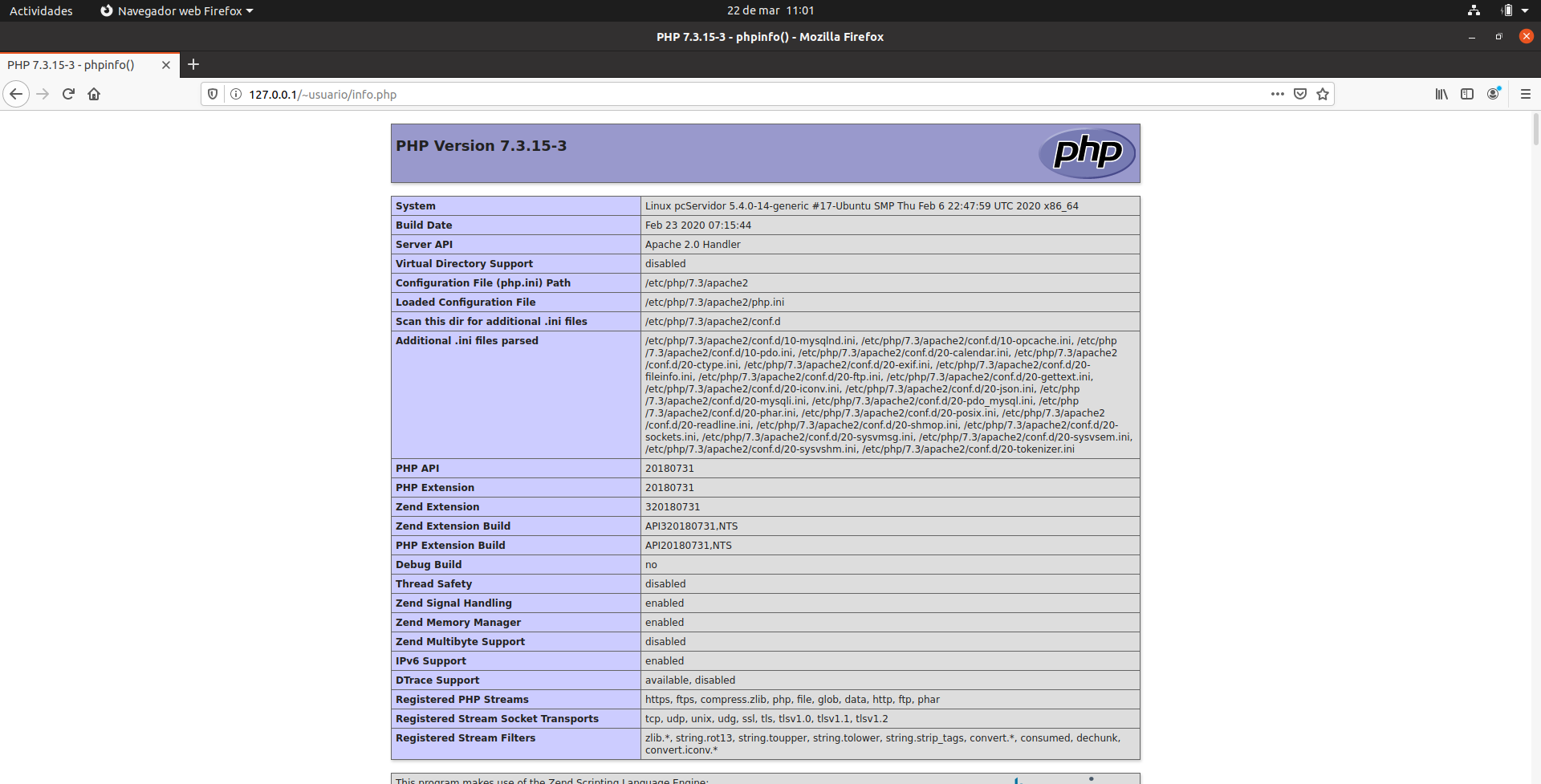Bookmark this page with the star
This screenshot has width=1541, height=784.
[1323, 94]
